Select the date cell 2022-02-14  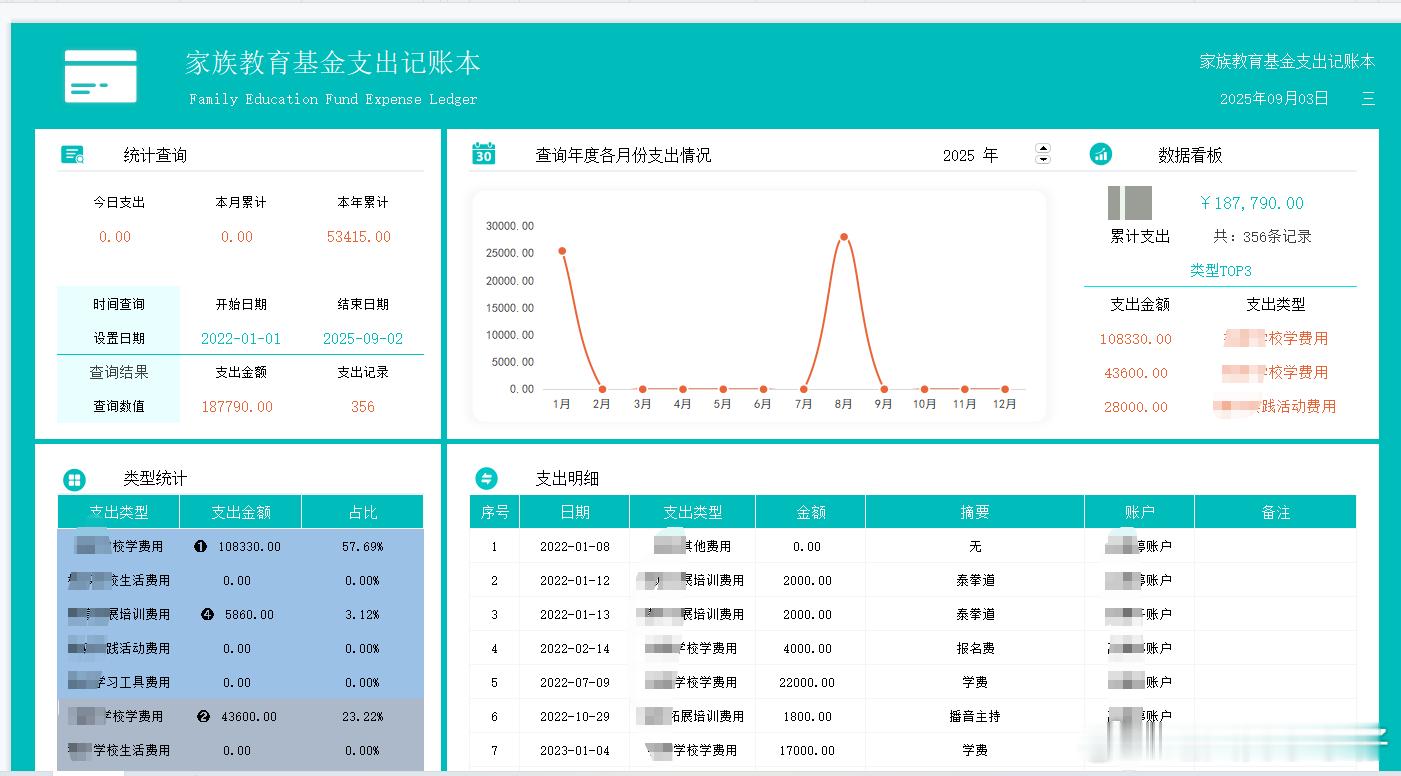575,649
